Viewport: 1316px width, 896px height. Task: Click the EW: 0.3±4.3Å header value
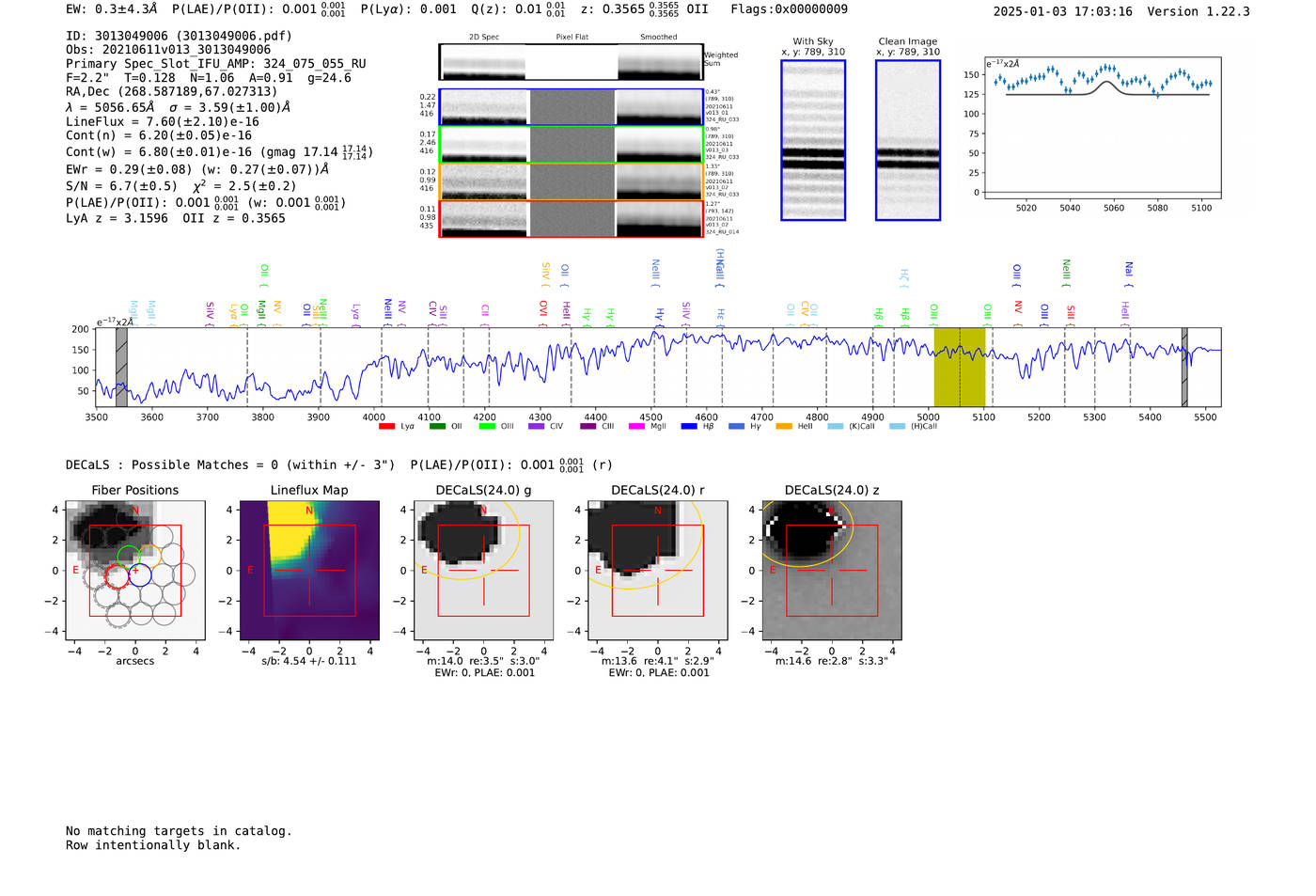click(112, 9)
